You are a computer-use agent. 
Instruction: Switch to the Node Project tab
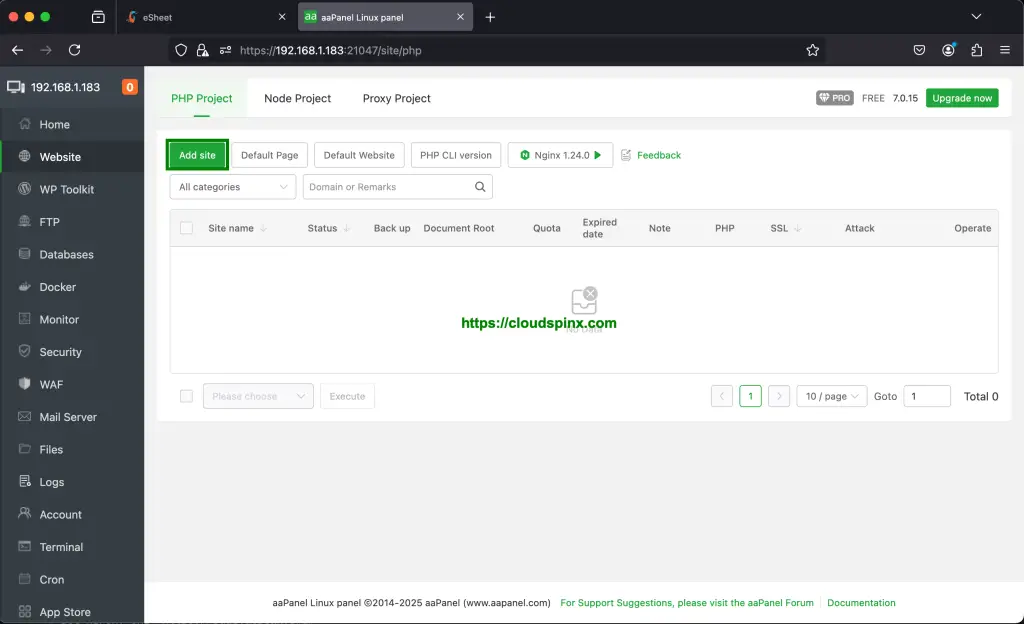tap(297, 98)
